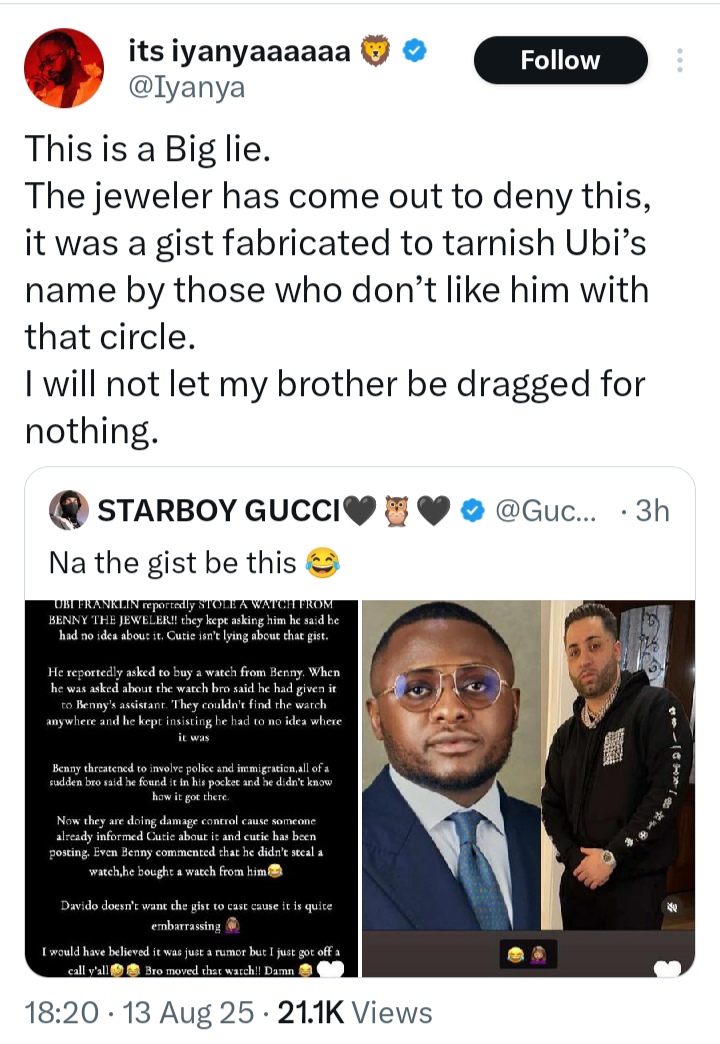Click the verified badge next to STARBOY GUCCI
The height and width of the screenshot is (1044, 720).
[473, 512]
